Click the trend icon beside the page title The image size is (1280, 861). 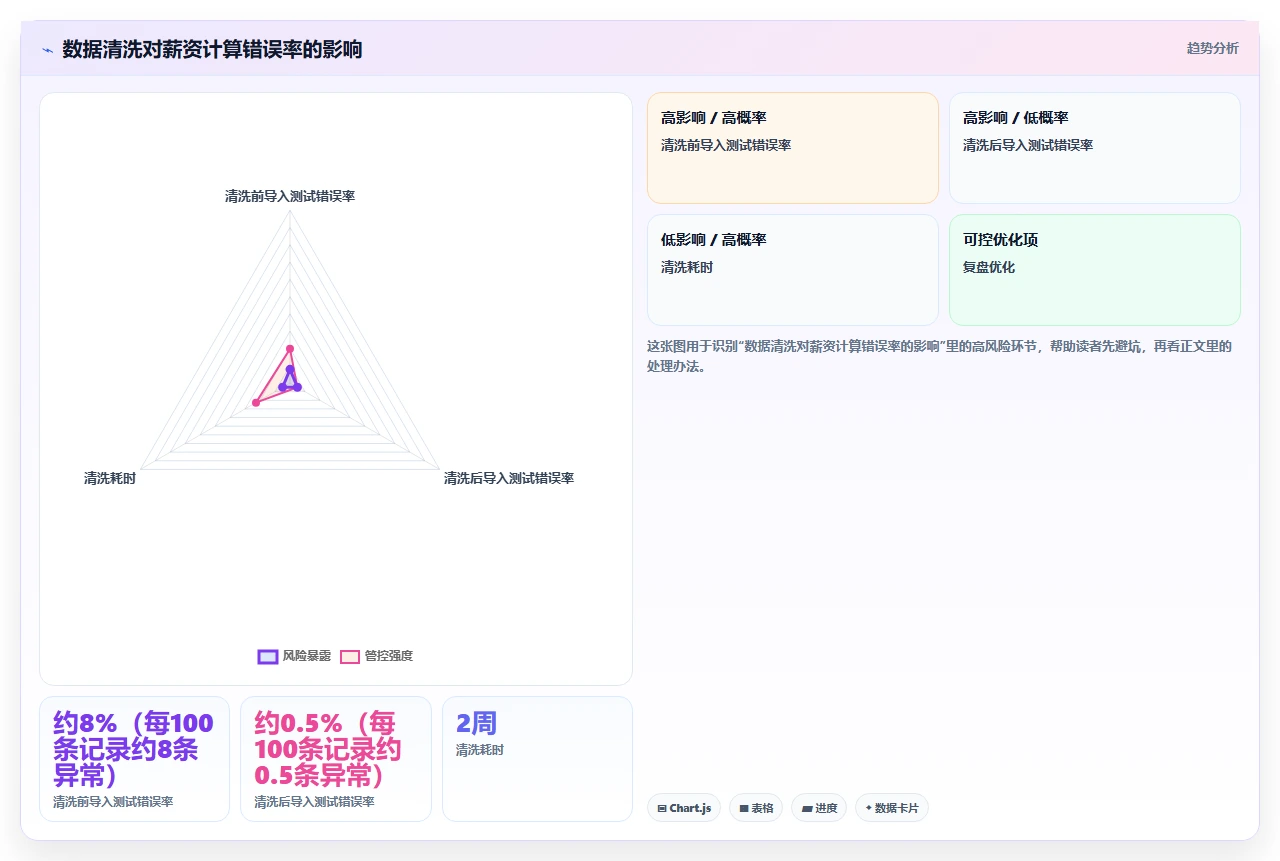click(x=47, y=49)
